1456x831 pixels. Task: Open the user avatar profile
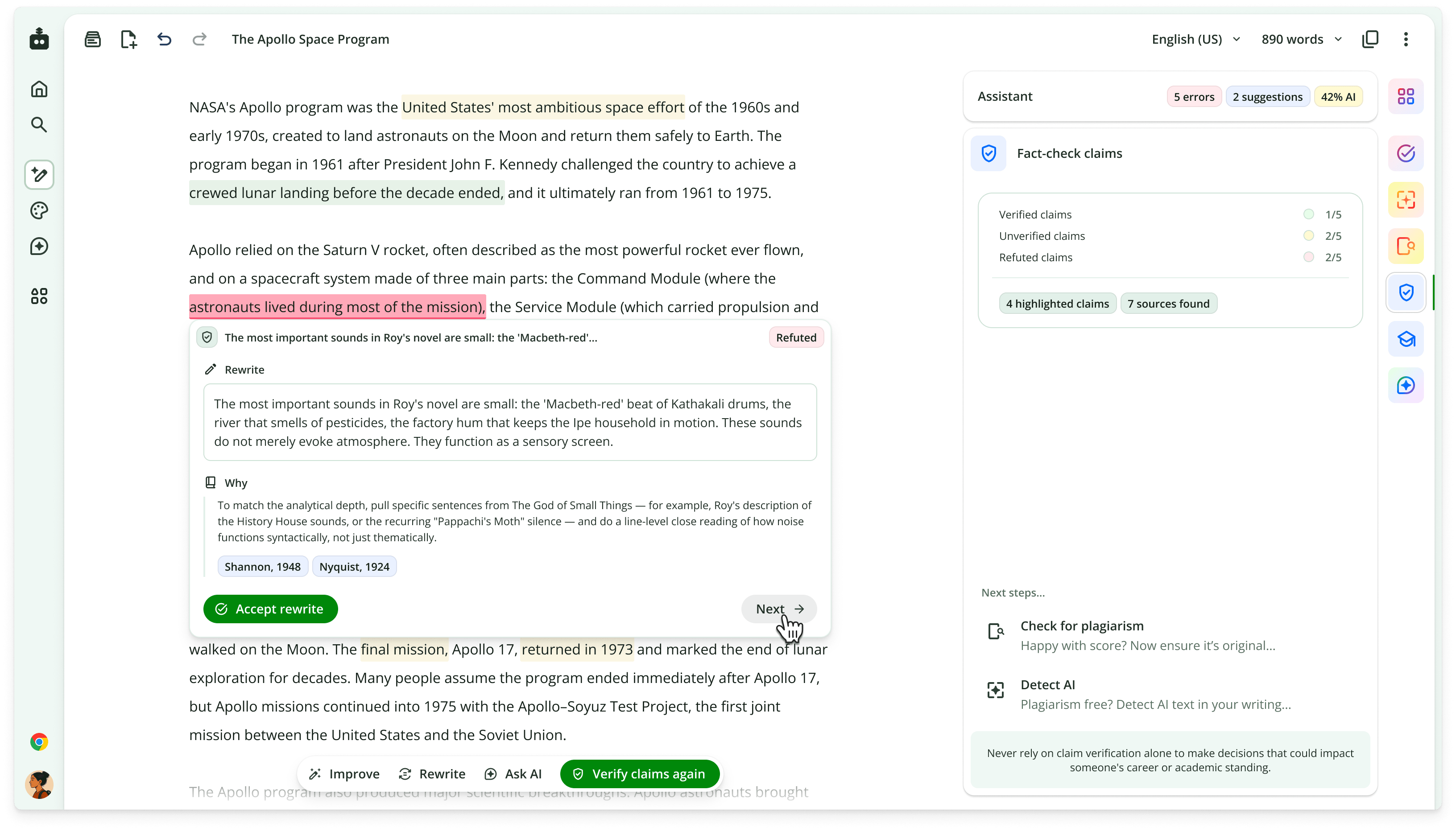point(39,785)
